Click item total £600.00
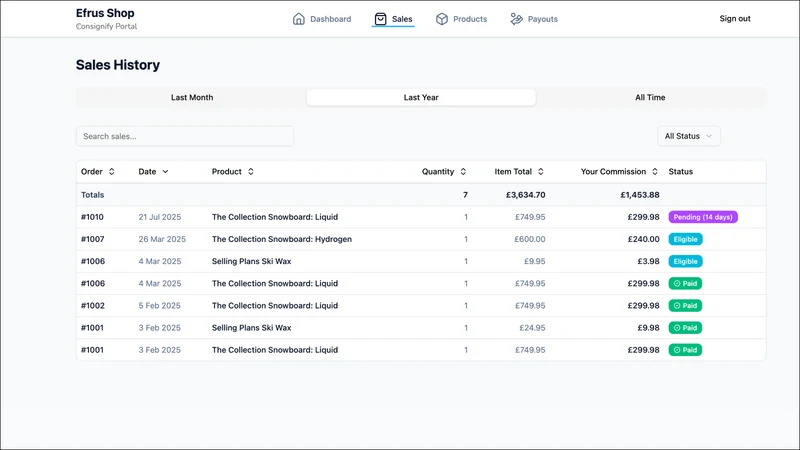The width and height of the screenshot is (800, 450). 530,239
